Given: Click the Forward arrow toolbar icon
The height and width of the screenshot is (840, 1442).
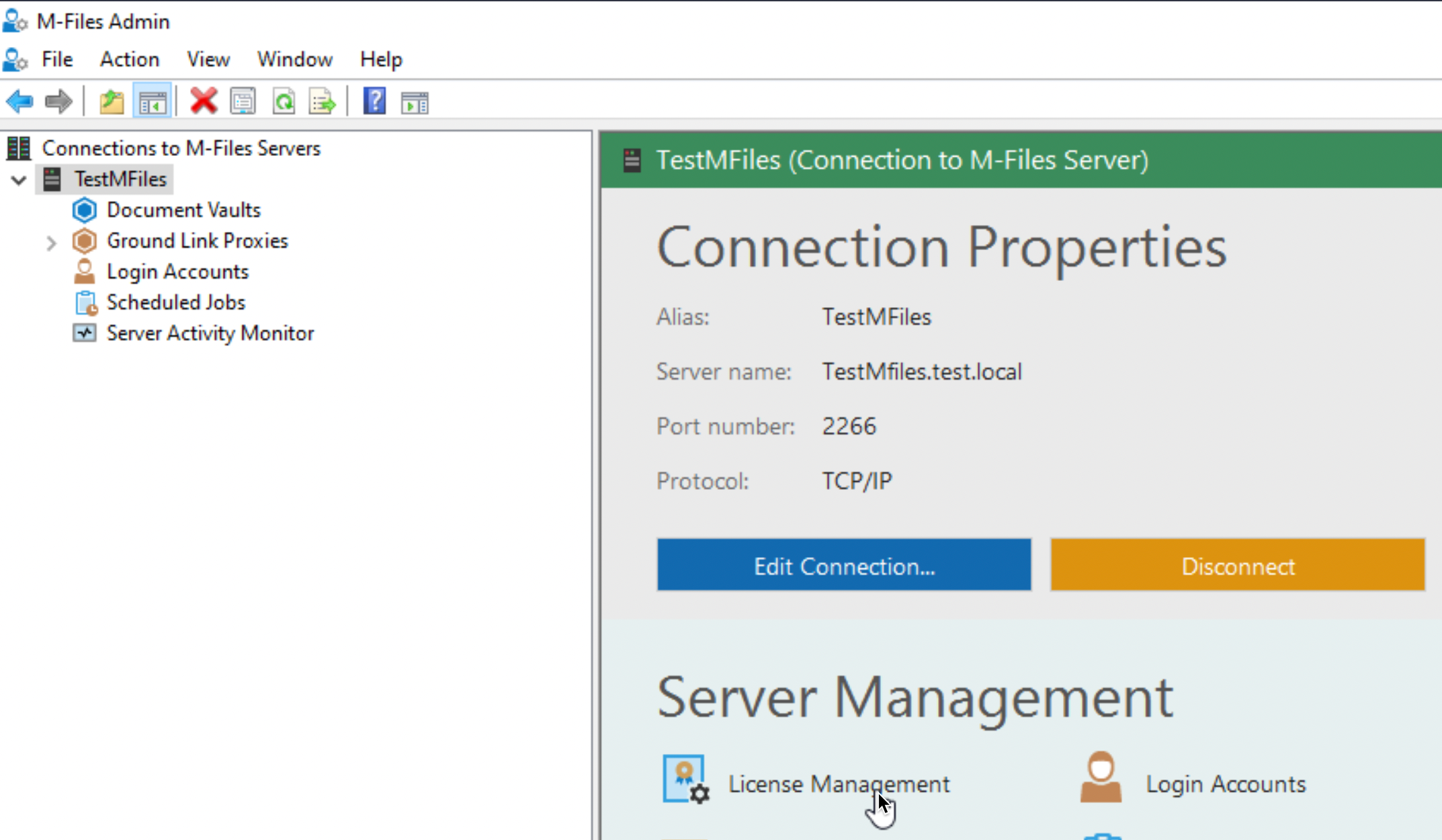Looking at the screenshot, I should point(58,101).
